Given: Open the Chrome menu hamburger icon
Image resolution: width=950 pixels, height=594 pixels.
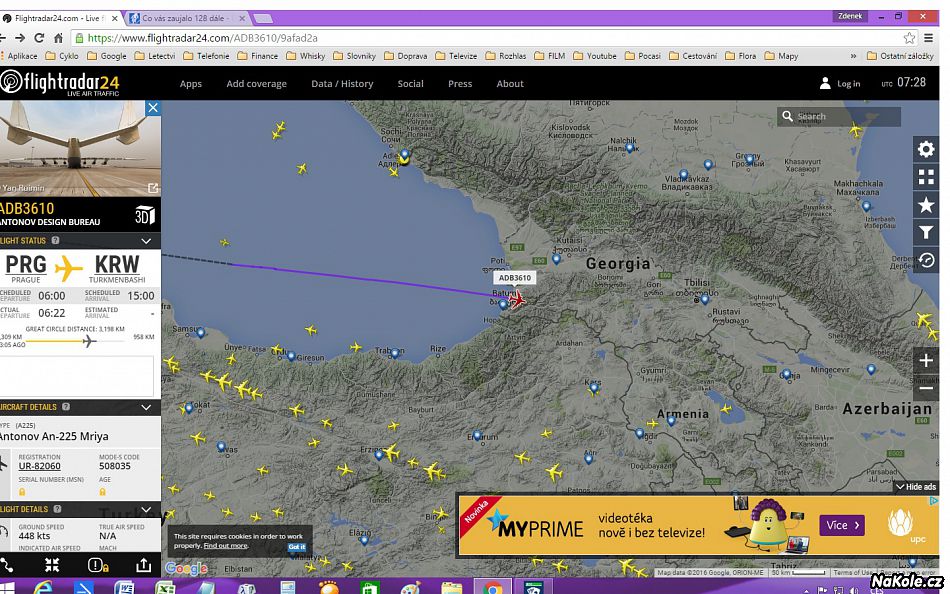Looking at the screenshot, I should pos(928,38).
